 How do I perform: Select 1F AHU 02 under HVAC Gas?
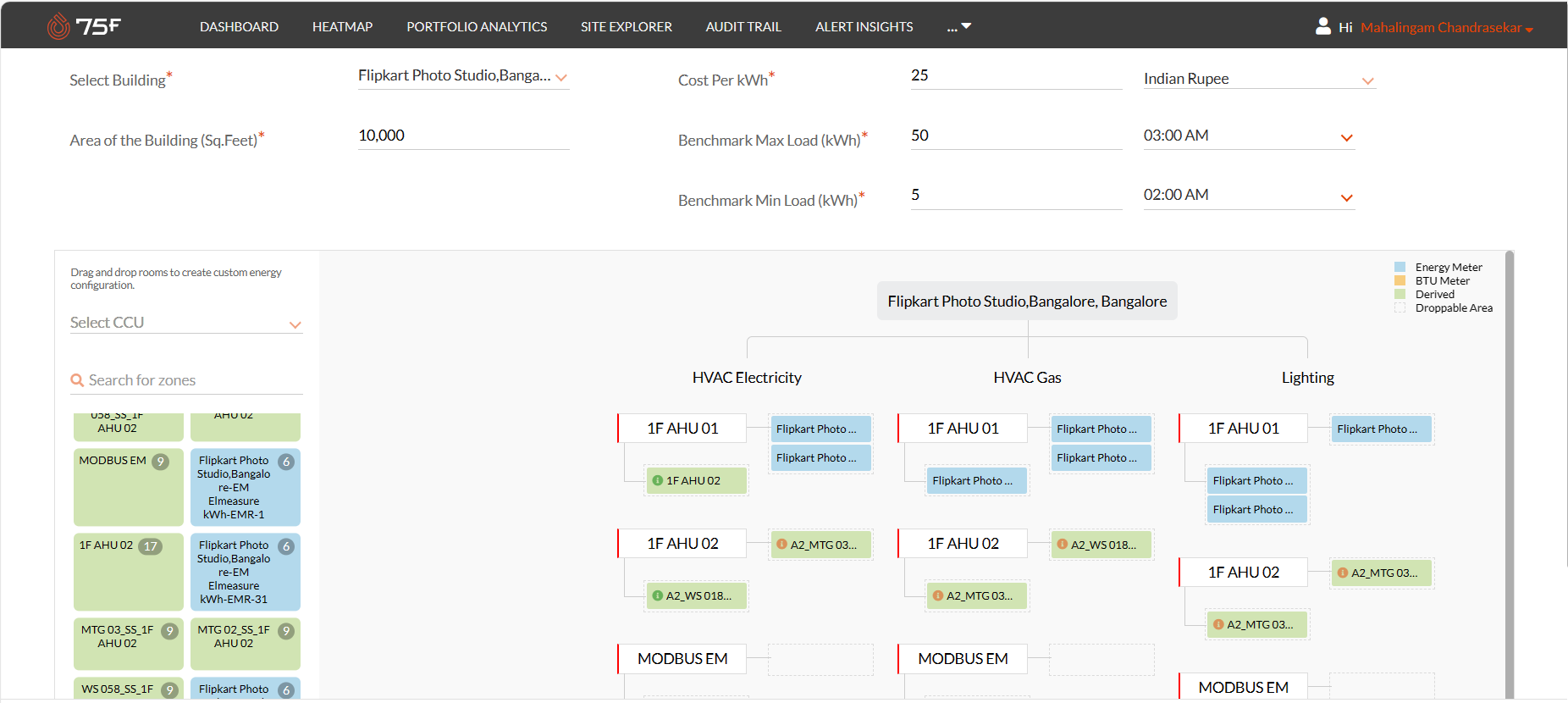click(963, 544)
